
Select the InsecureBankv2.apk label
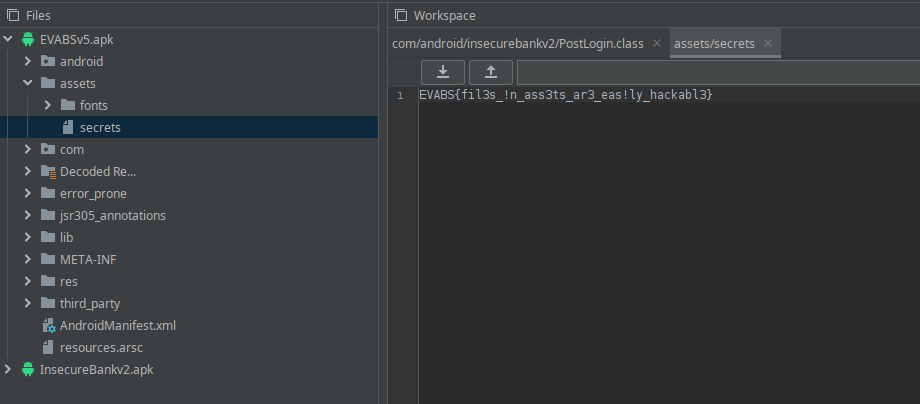click(x=96, y=369)
